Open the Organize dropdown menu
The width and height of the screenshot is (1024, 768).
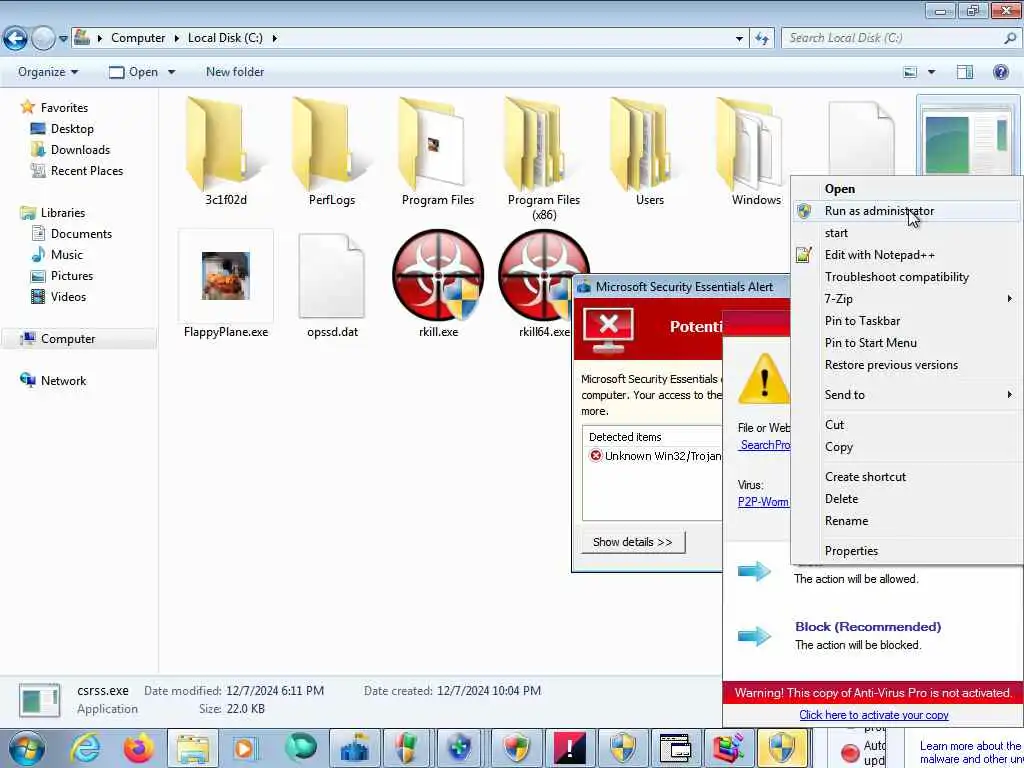click(x=48, y=72)
